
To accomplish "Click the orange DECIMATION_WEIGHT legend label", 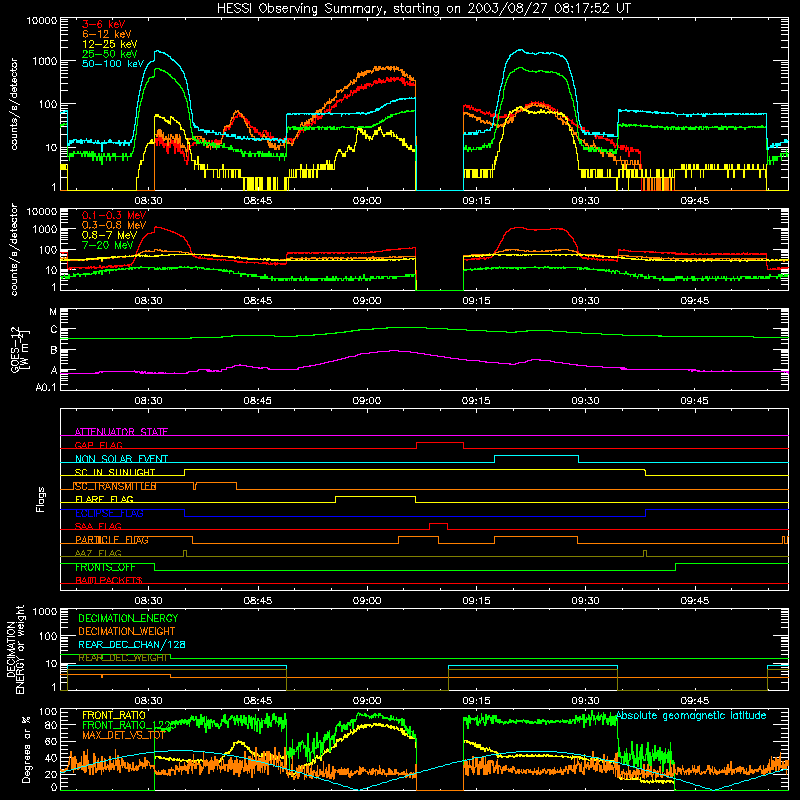I will point(127,631).
